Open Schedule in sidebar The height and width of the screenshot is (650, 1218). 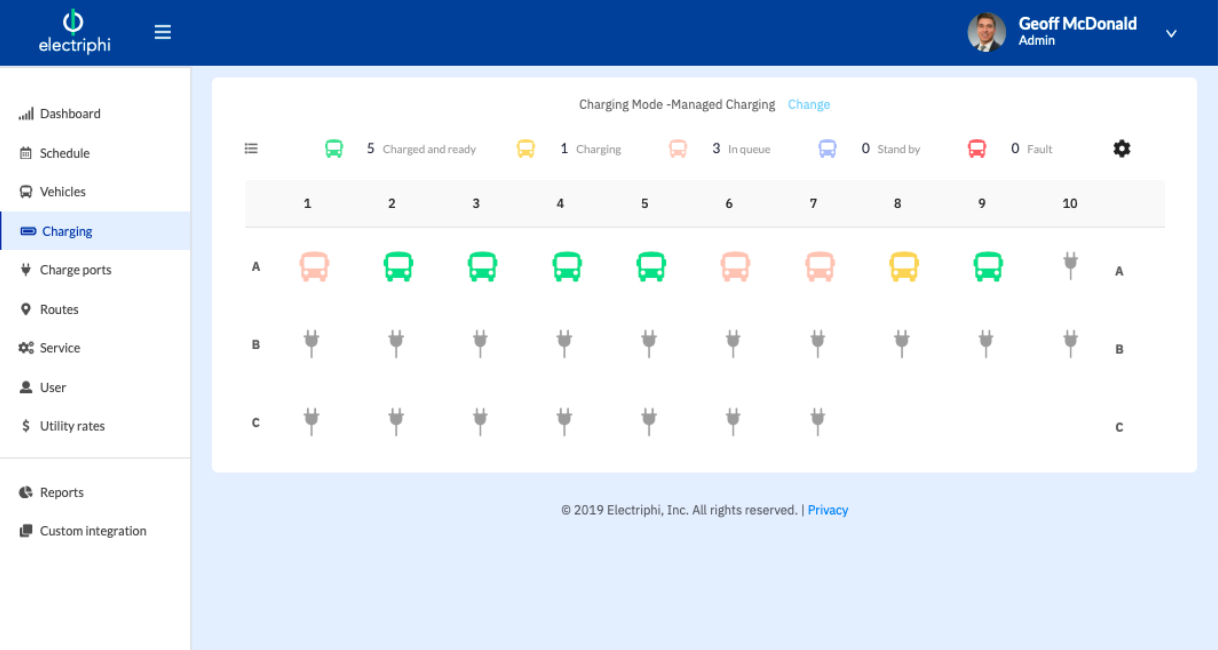pyautogui.click(x=95, y=153)
